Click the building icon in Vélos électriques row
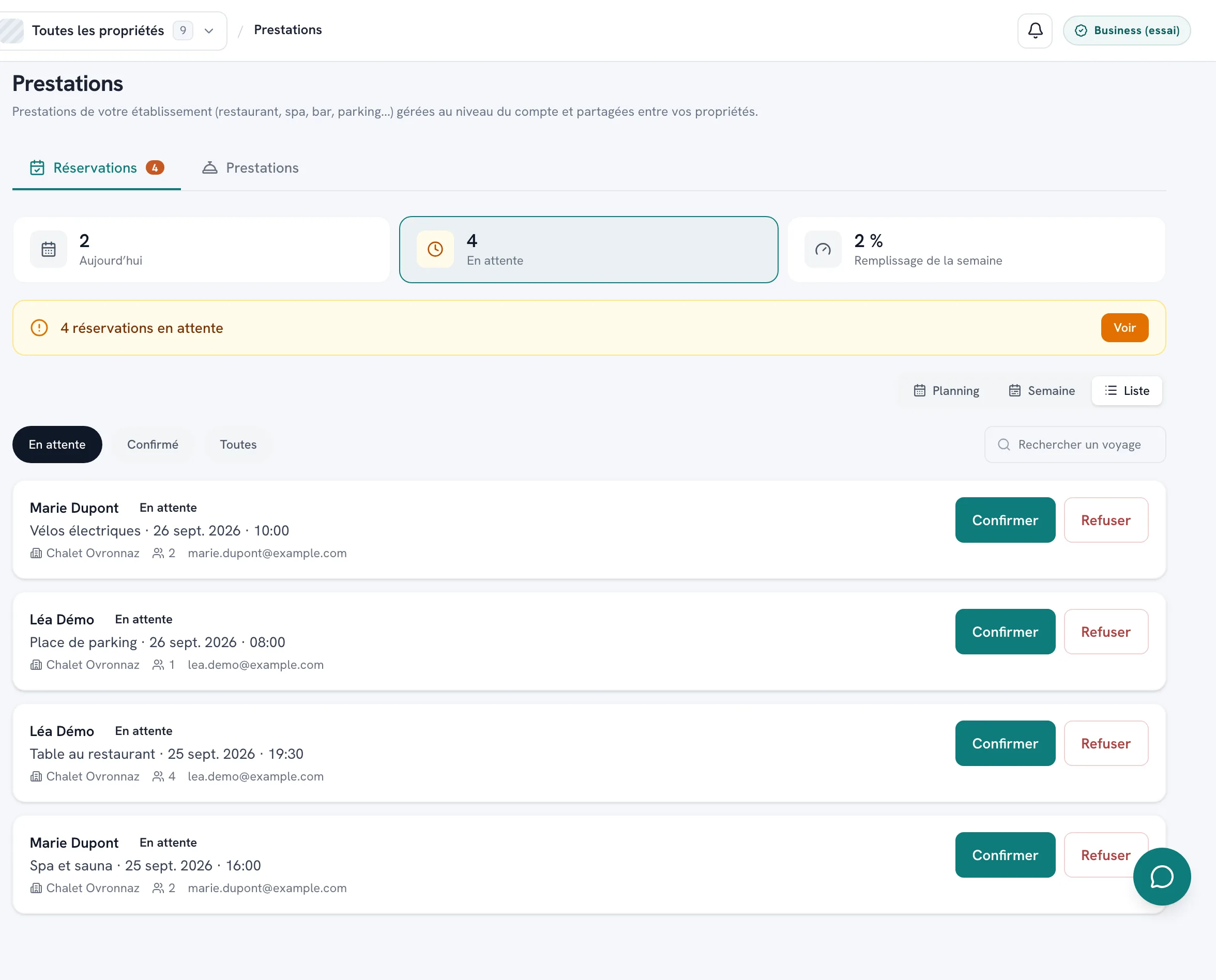Image resolution: width=1216 pixels, height=980 pixels. (36, 553)
